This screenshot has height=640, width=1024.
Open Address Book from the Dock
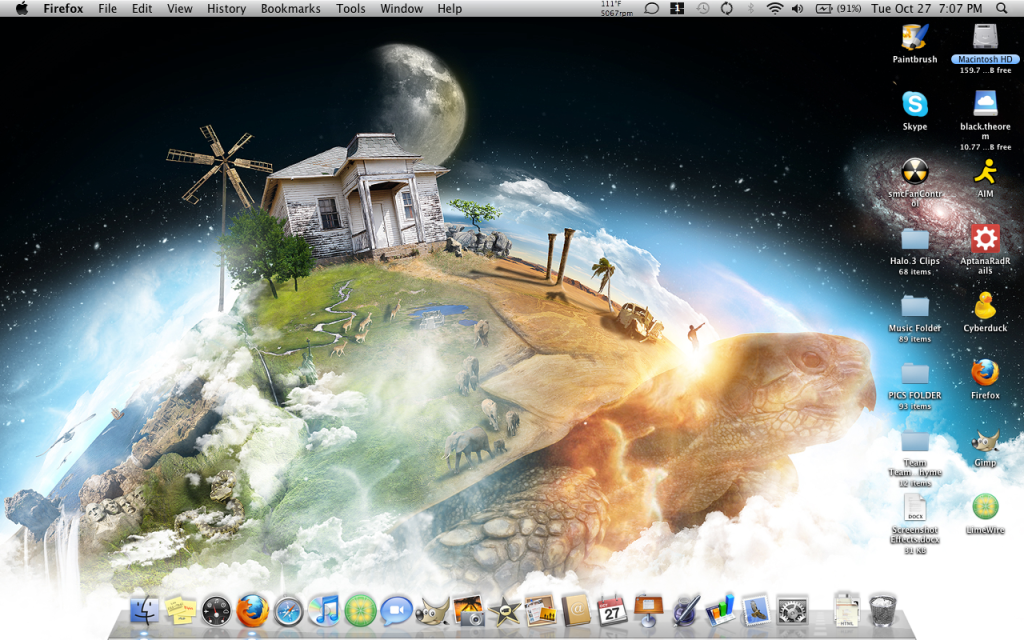coord(576,611)
